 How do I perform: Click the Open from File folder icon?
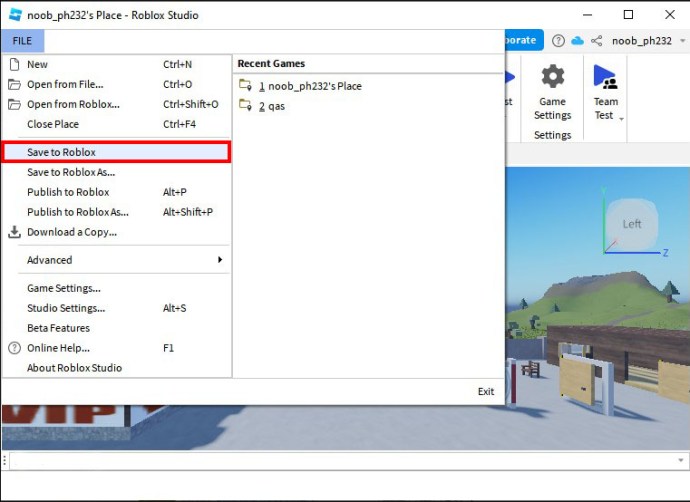[15, 84]
